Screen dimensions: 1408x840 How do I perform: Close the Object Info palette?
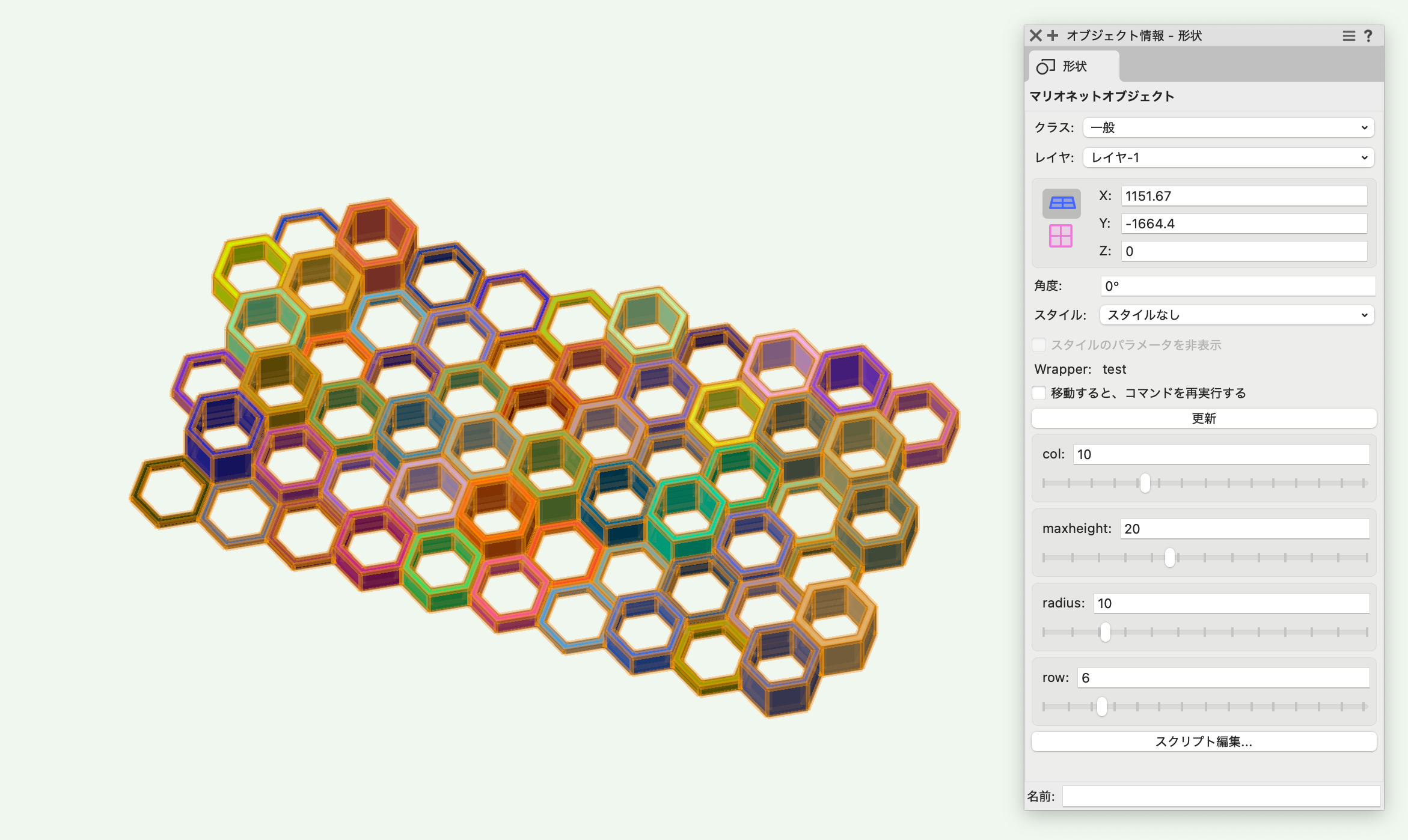[x=1035, y=35]
